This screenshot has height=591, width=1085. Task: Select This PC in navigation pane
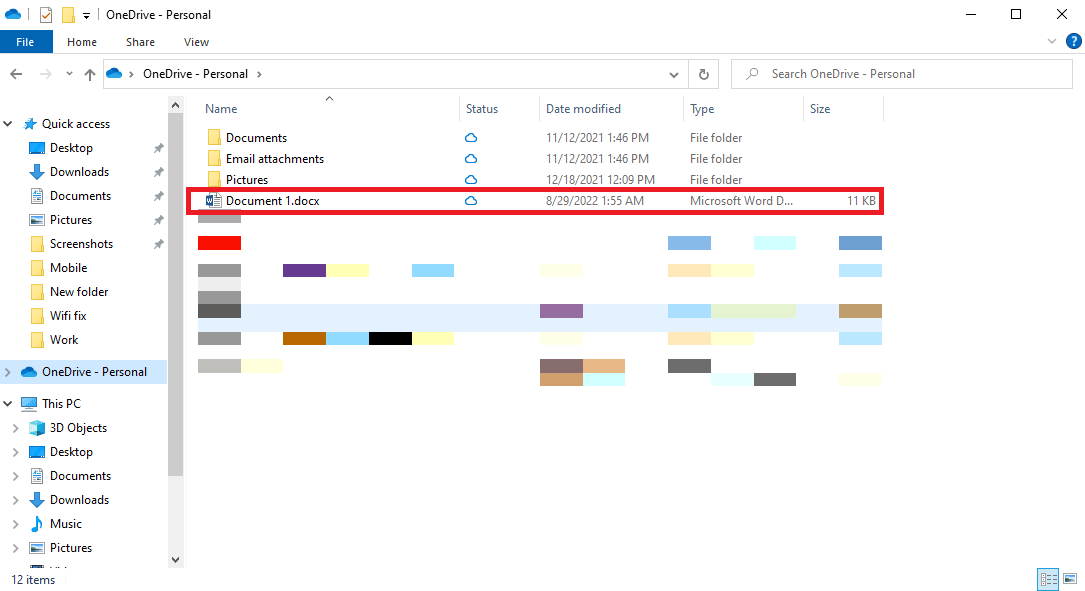click(x=61, y=403)
